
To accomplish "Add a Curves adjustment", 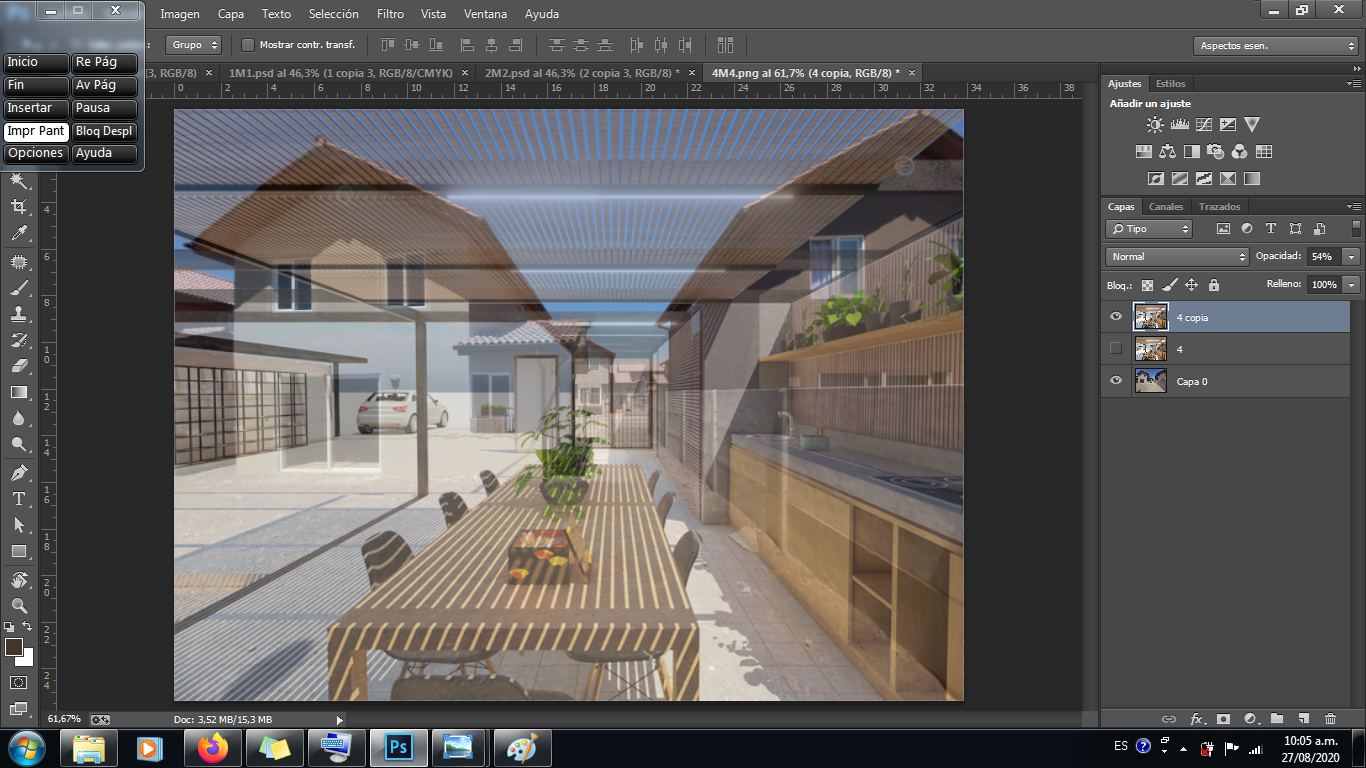I will (x=1204, y=125).
